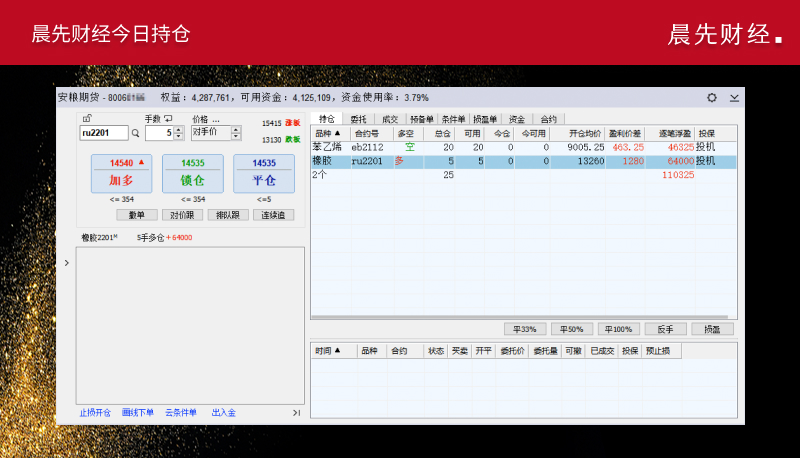
Task: Click the >| icon at panel bottom
Action: click(296, 412)
